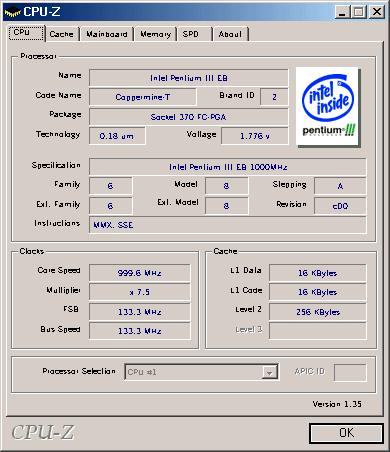Click the technology value '0.18 um'

pyautogui.click(x=117, y=136)
